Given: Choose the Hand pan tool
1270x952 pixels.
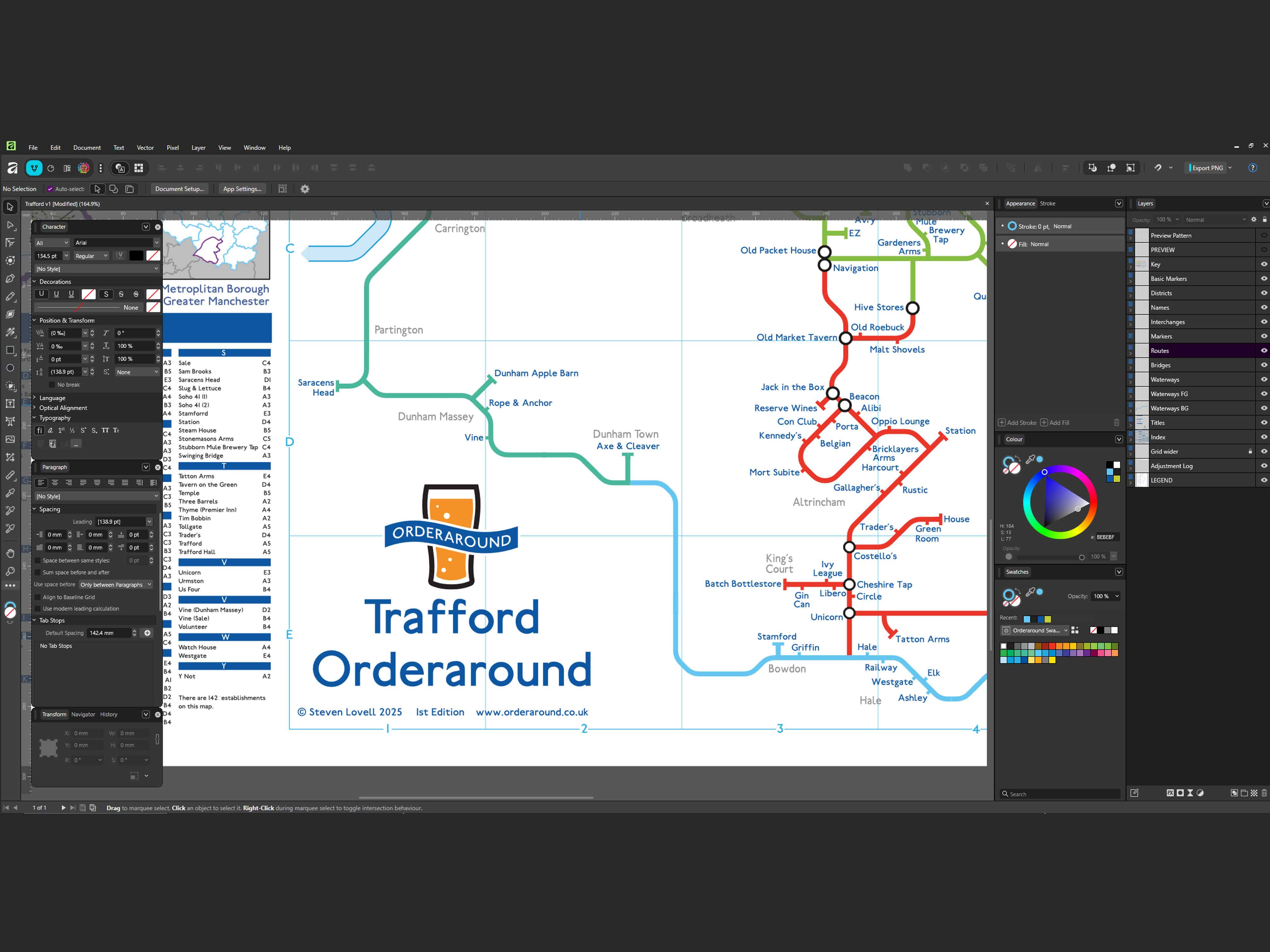Looking at the screenshot, I should tap(10, 553).
